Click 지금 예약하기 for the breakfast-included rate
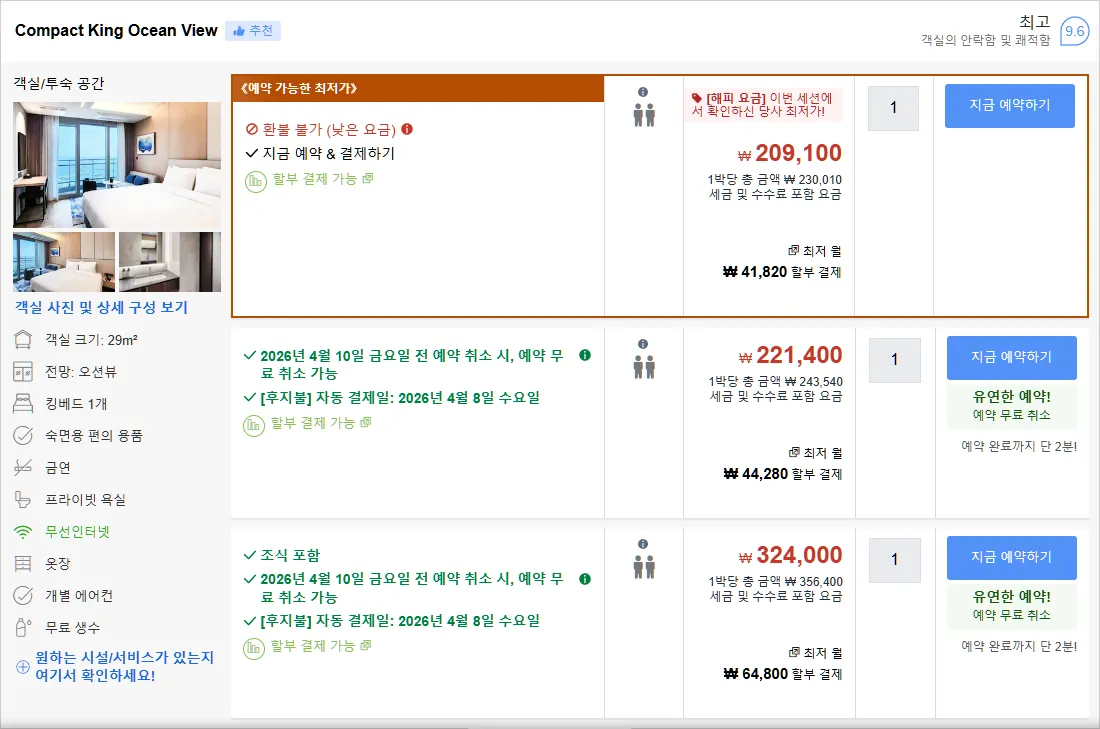This screenshot has height=729, width=1100. pyautogui.click(x=1012, y=558)
